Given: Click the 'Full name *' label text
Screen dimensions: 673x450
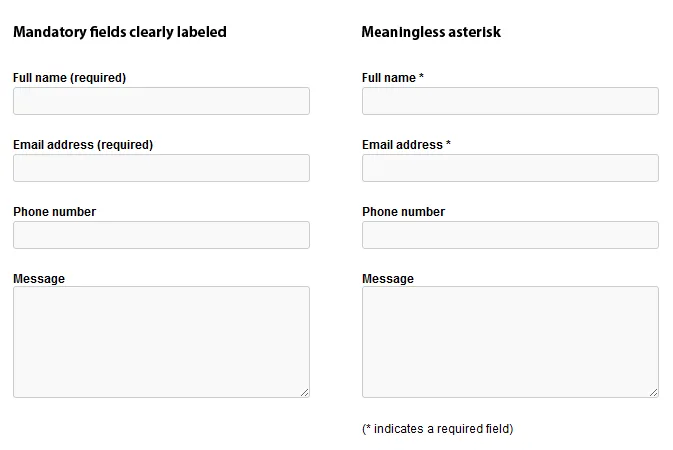Looking at the screenshot, I should pyautogui.click(x=393, y=78).
